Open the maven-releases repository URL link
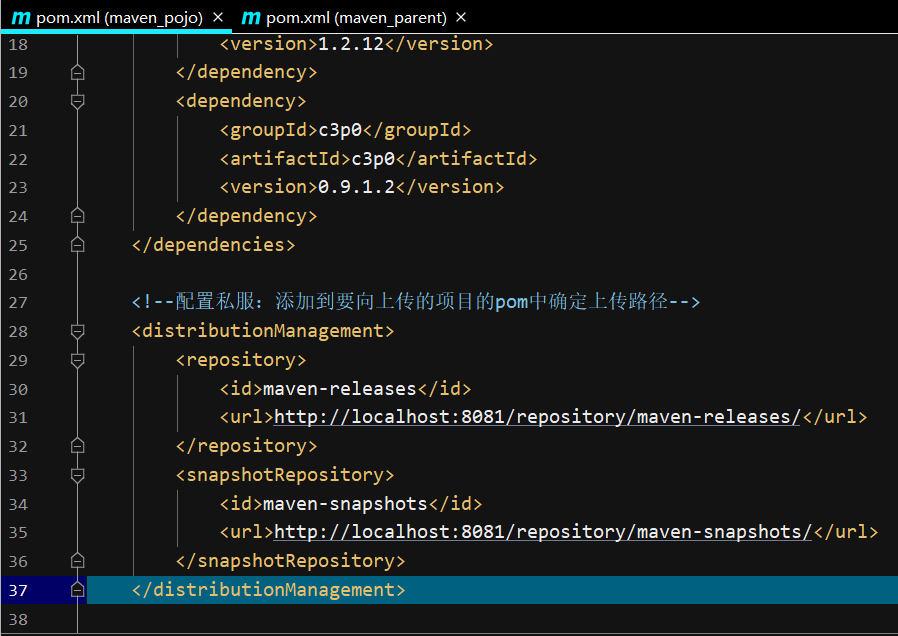Viewport: 898px width, 636px height. (x=537, y=417)
